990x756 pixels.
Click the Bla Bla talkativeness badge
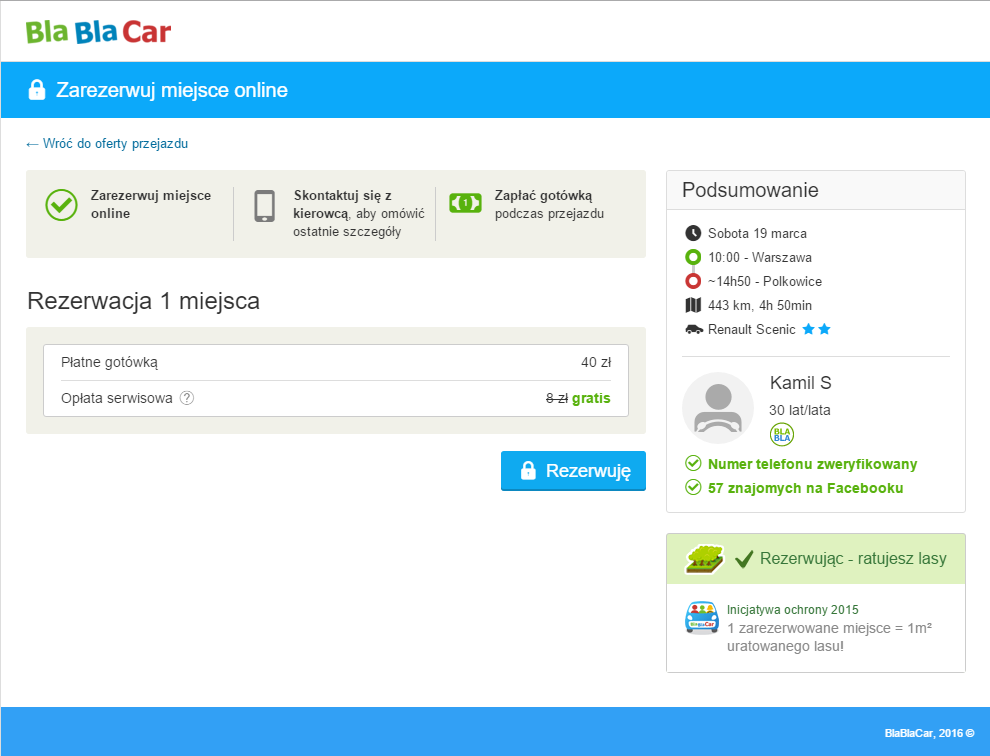(782, 435)
